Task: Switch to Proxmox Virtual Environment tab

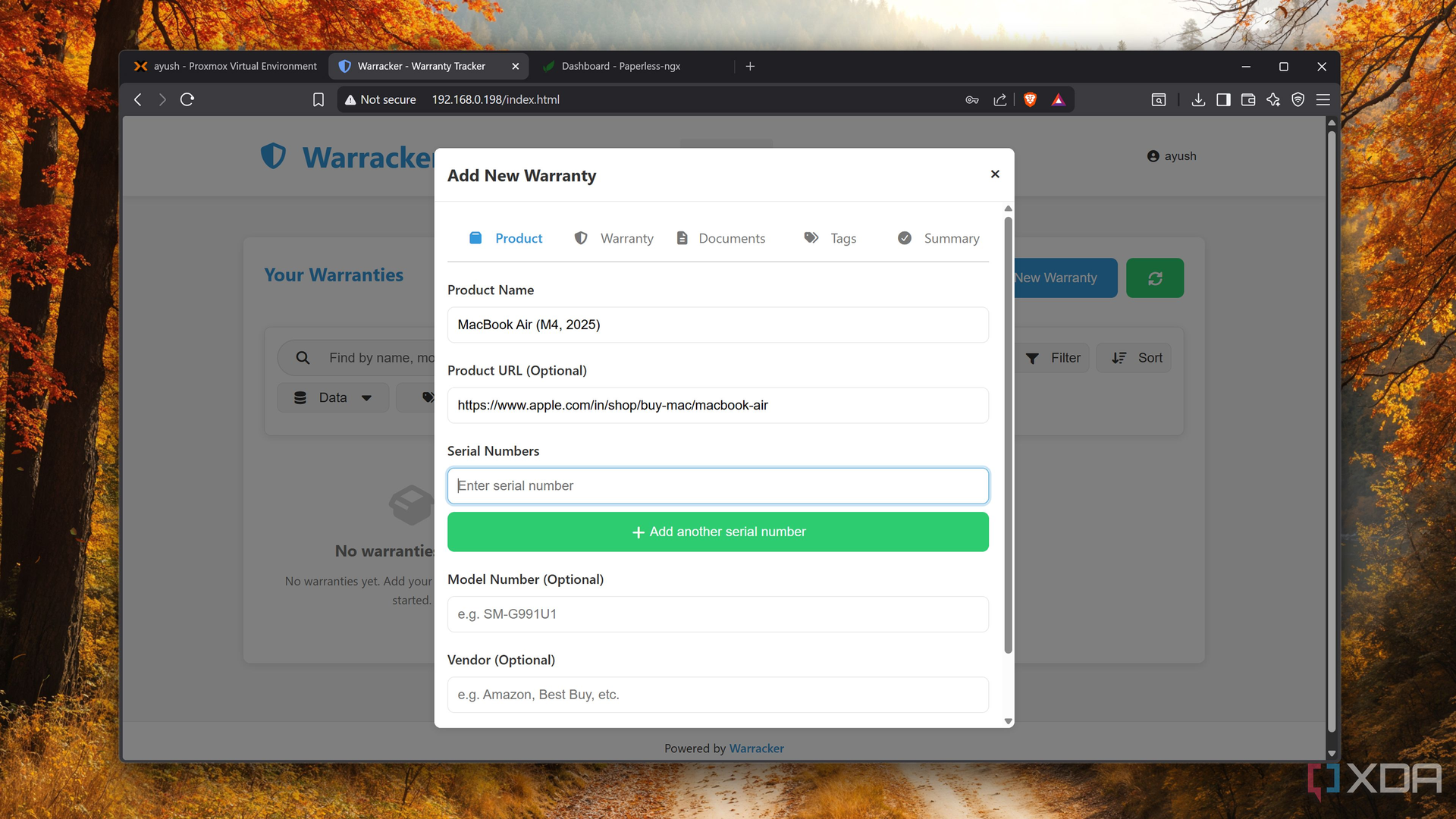Action: (x=226, y=67)
